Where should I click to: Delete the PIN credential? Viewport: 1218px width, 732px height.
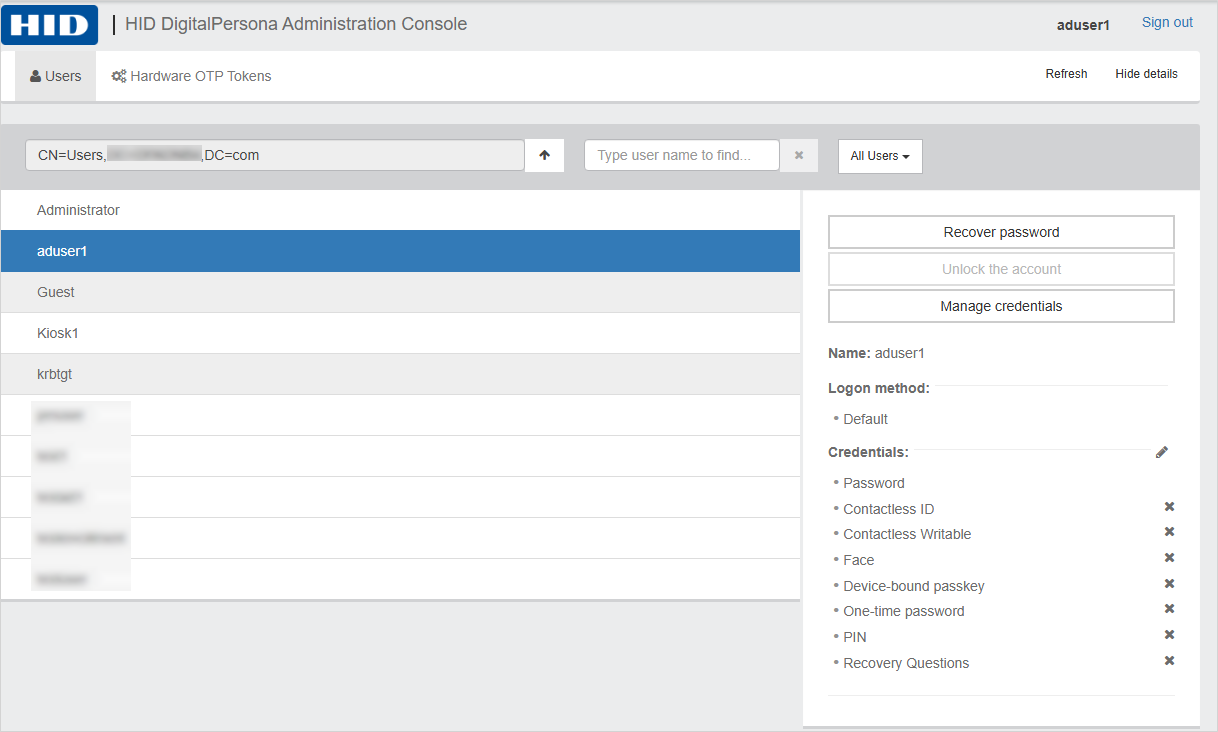click(1169, 635)
